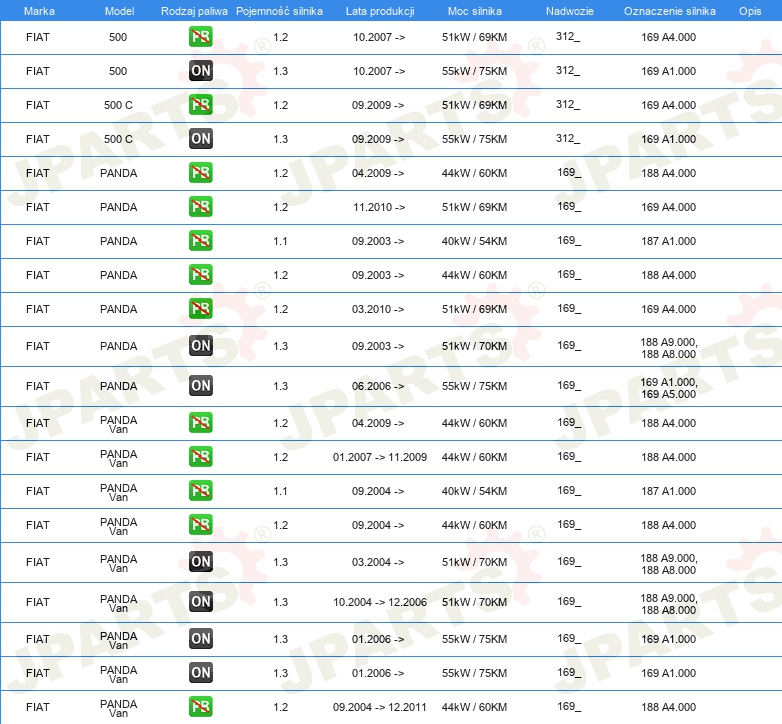Click the petrol icon for PANDA Van 04.2009
Screen dimensions: 782x724
click(x=200, y=422)
